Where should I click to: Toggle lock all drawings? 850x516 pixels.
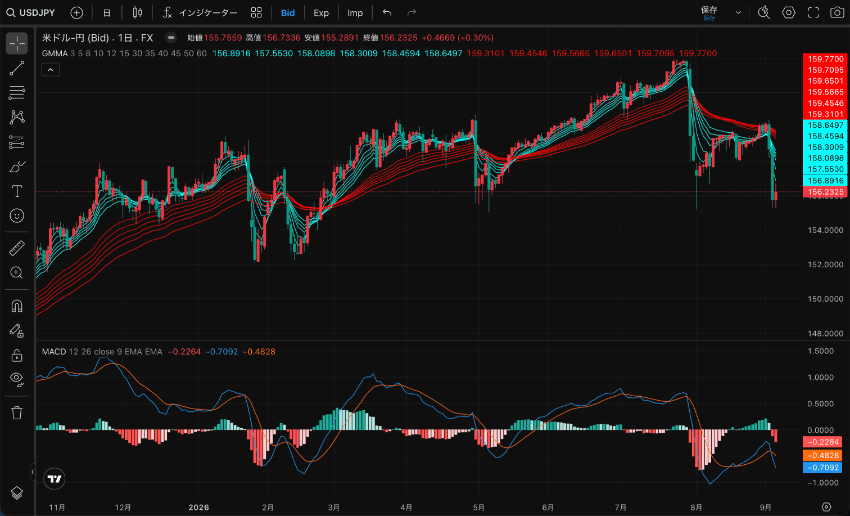[17, 355]
